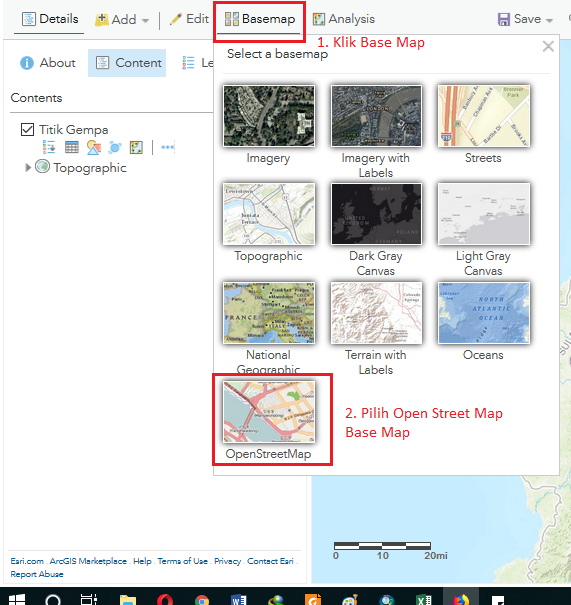Choose the Streets basemap thumbnail
571x605 pixels.
pos(484,116)
